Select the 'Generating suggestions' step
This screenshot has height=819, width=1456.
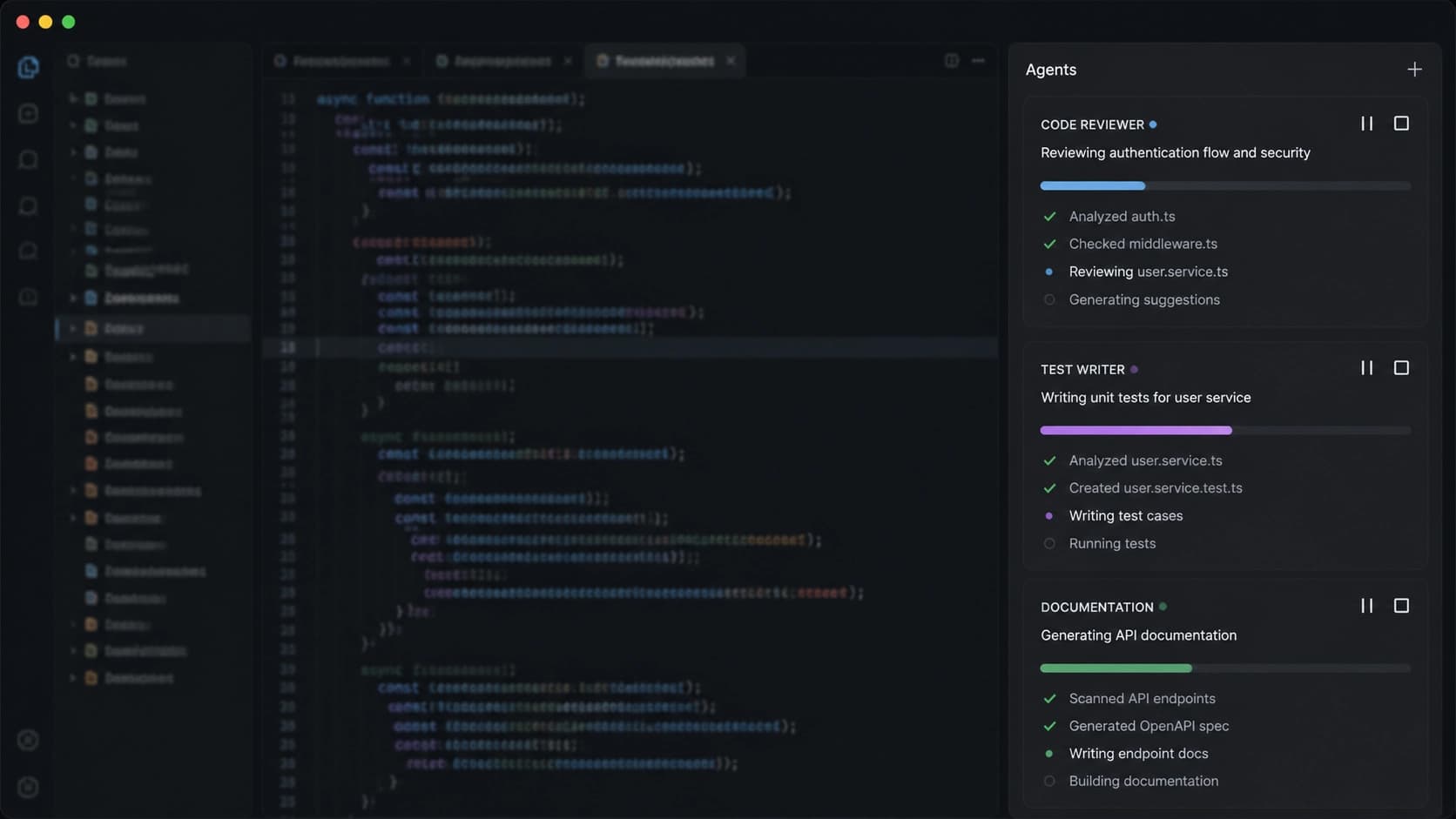1144,299
